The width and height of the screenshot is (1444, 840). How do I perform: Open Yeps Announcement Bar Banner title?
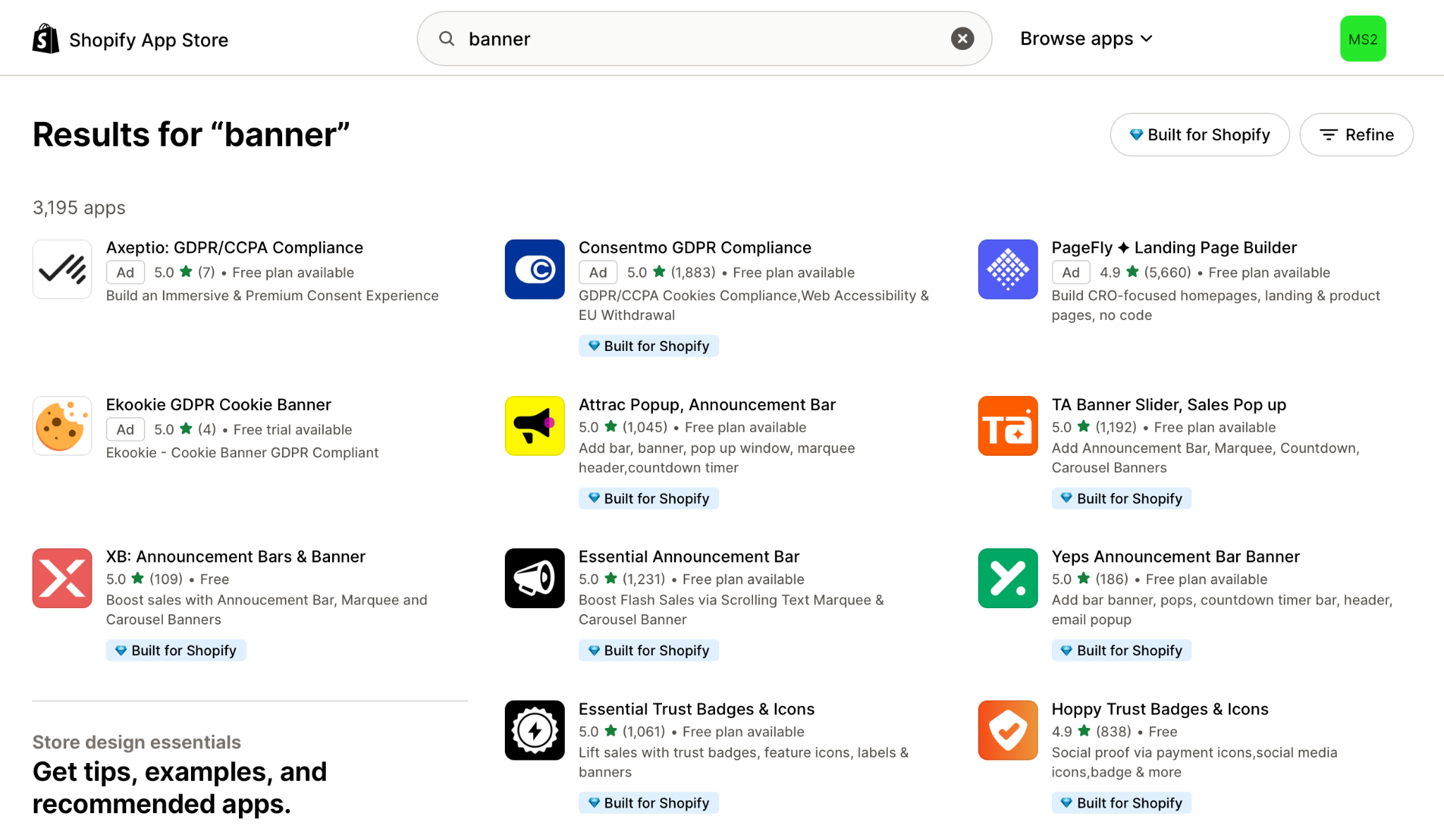1175,556
